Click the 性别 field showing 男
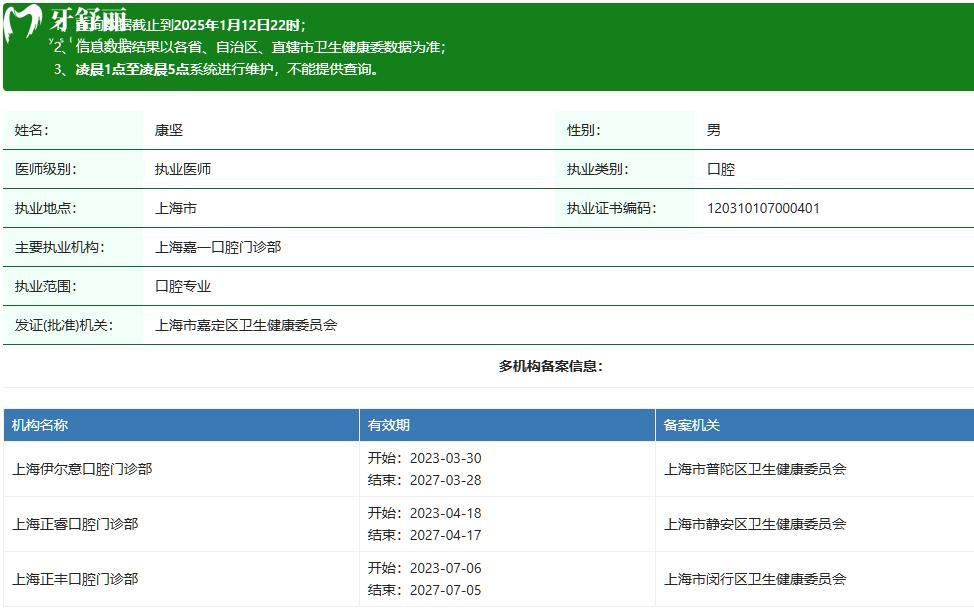 coord(712,130)
